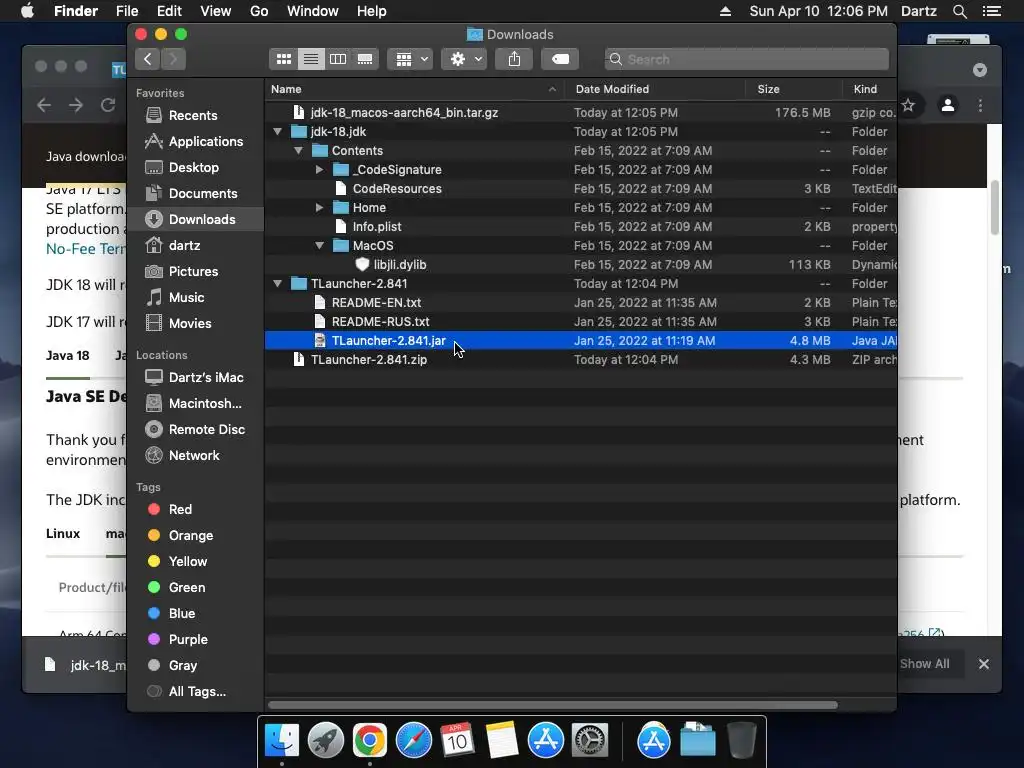Open the Go menu
The image size is (1024, 768).
(x=259, y=11)
